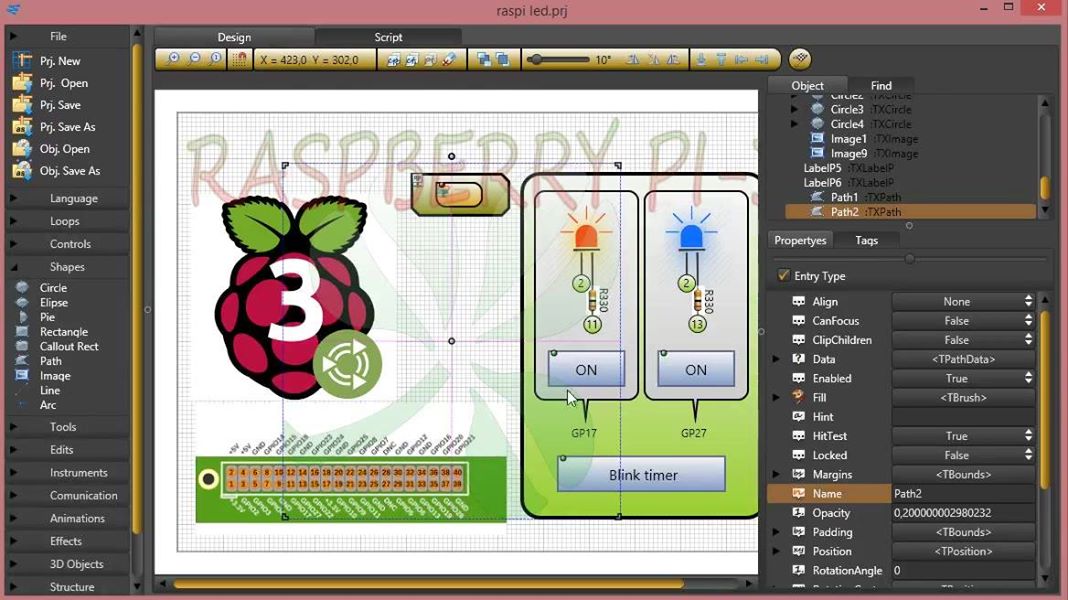
Task: Click the GP17 ON button
Action: point(586,369)
